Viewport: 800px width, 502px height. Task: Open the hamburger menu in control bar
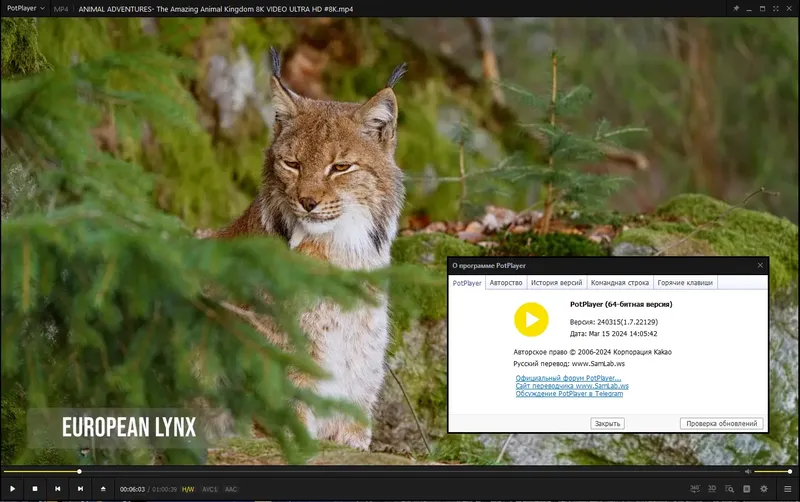787,489
